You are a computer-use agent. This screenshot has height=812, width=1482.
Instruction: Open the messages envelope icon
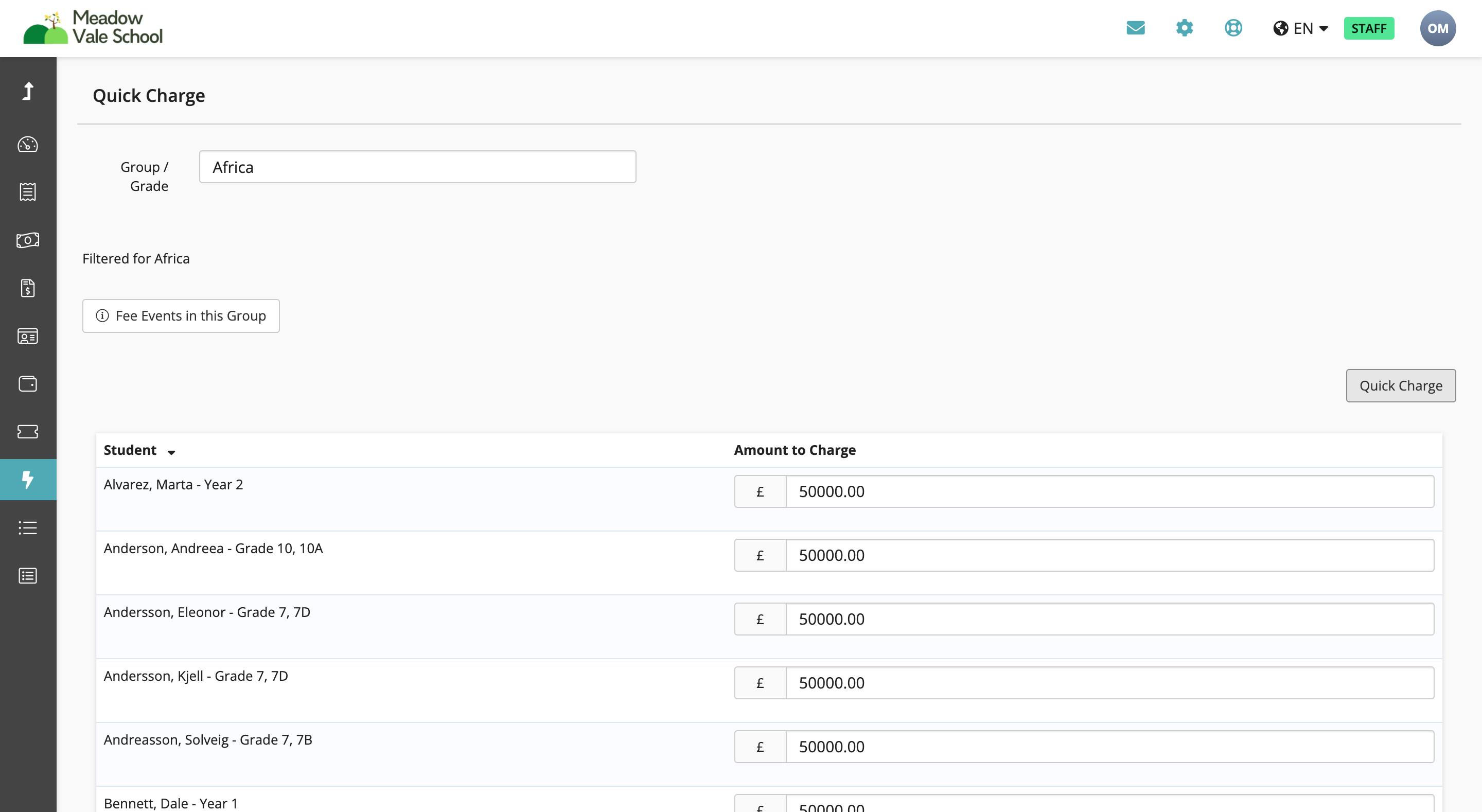point(1135,28)
